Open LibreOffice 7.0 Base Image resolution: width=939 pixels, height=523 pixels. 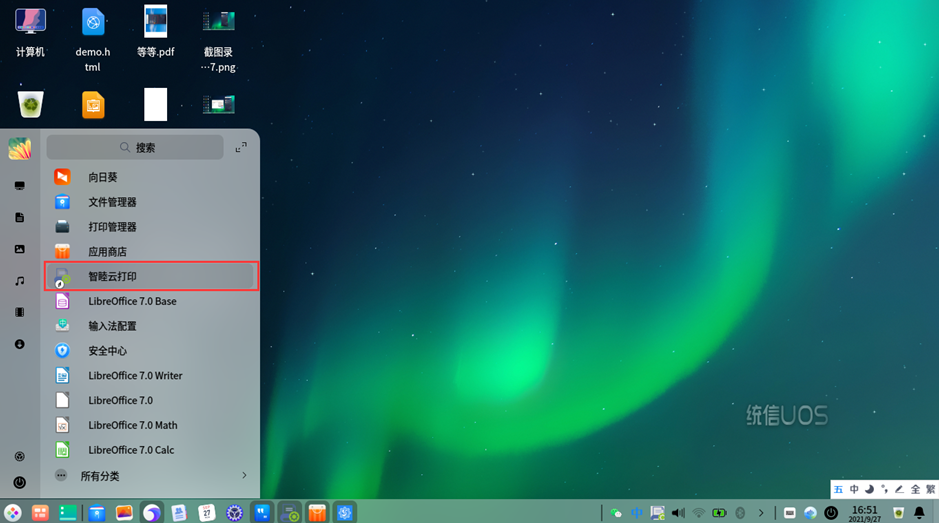coord(151,301)
